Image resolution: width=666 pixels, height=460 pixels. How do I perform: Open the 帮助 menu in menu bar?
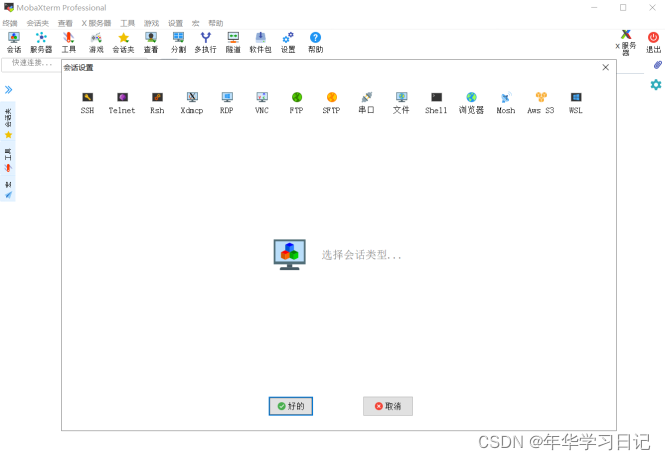(x=216, y=23)
